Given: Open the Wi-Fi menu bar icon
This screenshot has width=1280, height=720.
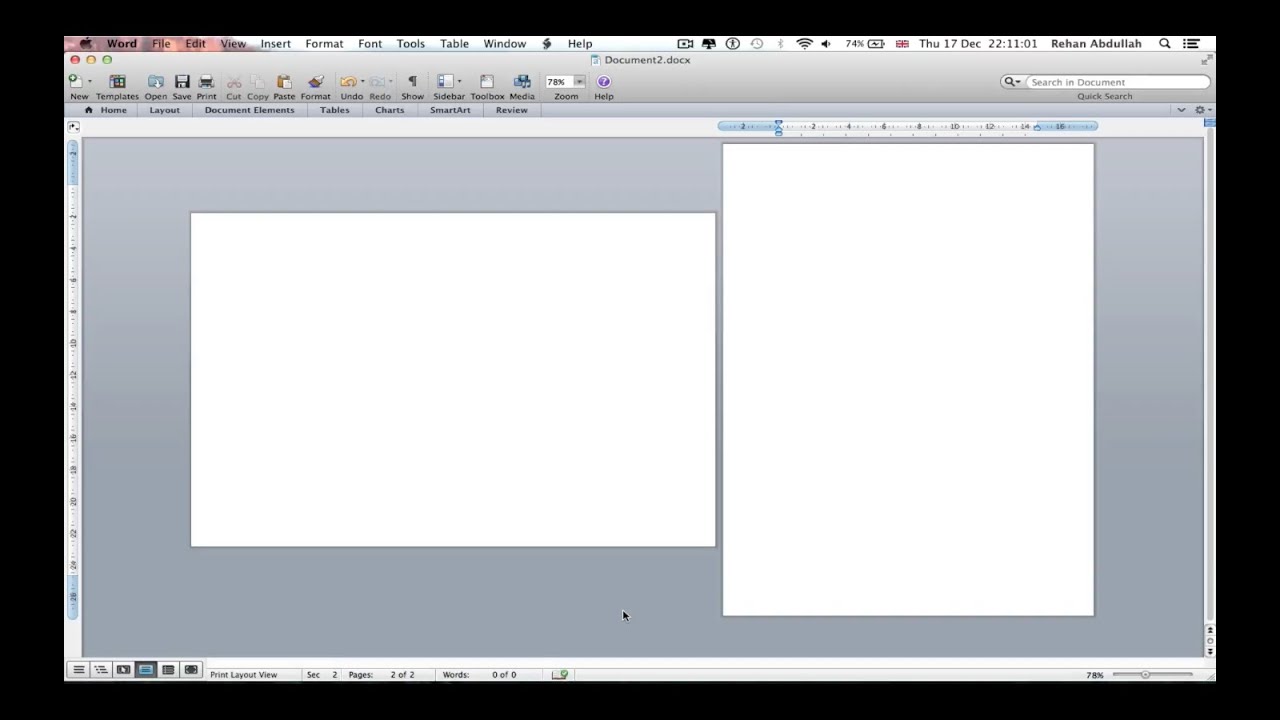Looking at the screenshot, I should (804, 44).
